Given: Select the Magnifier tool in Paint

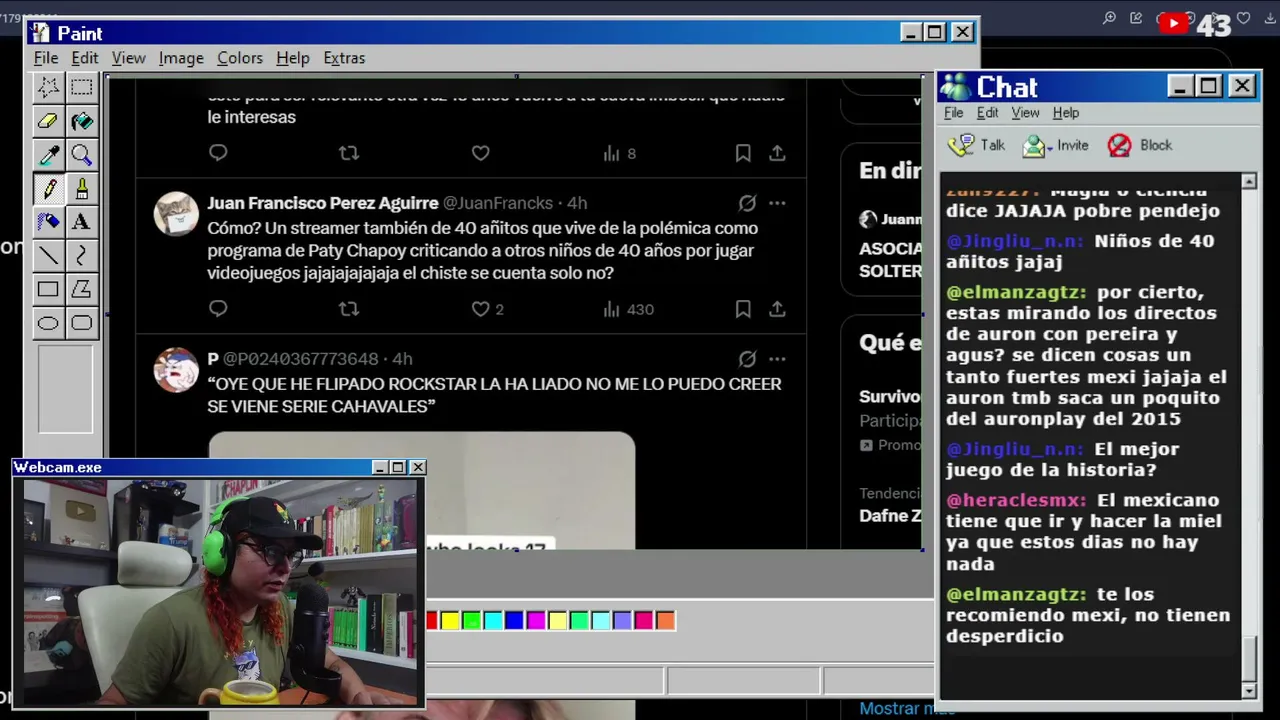Looking at the screenshot, I should 82,155.
